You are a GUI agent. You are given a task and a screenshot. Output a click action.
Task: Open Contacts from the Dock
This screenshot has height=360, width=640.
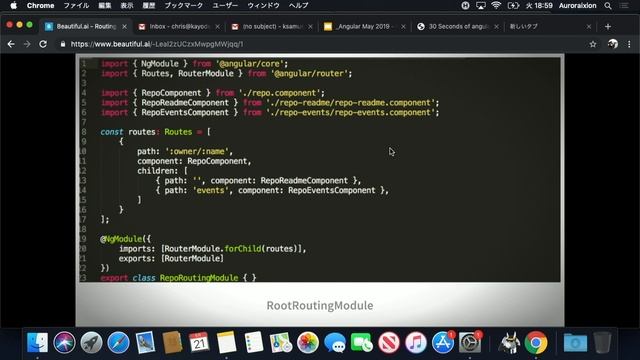pos(172,342)
